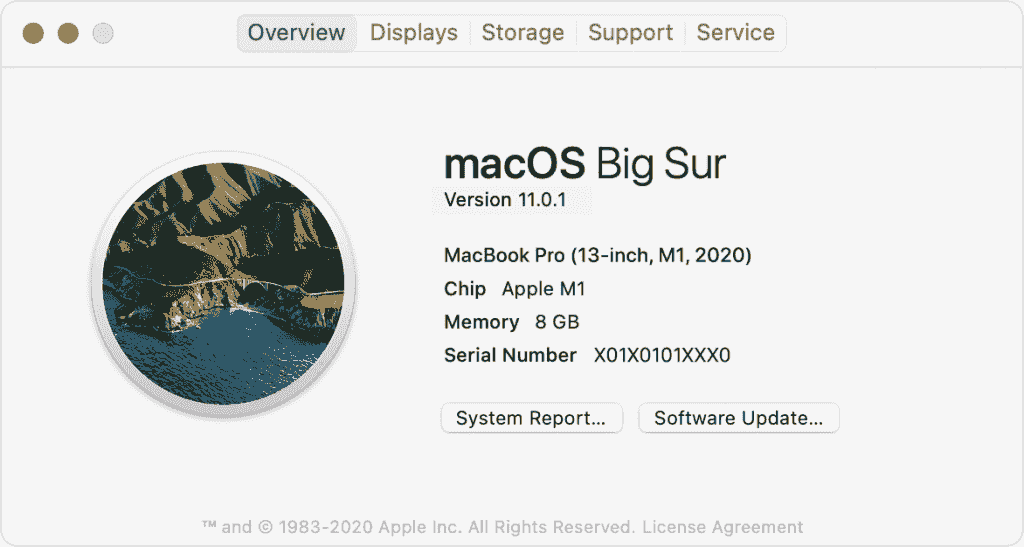The image size is (1024, 547).
Task: Click the macOS Big Sur wallpaper icon
Action: click(223, 283)
